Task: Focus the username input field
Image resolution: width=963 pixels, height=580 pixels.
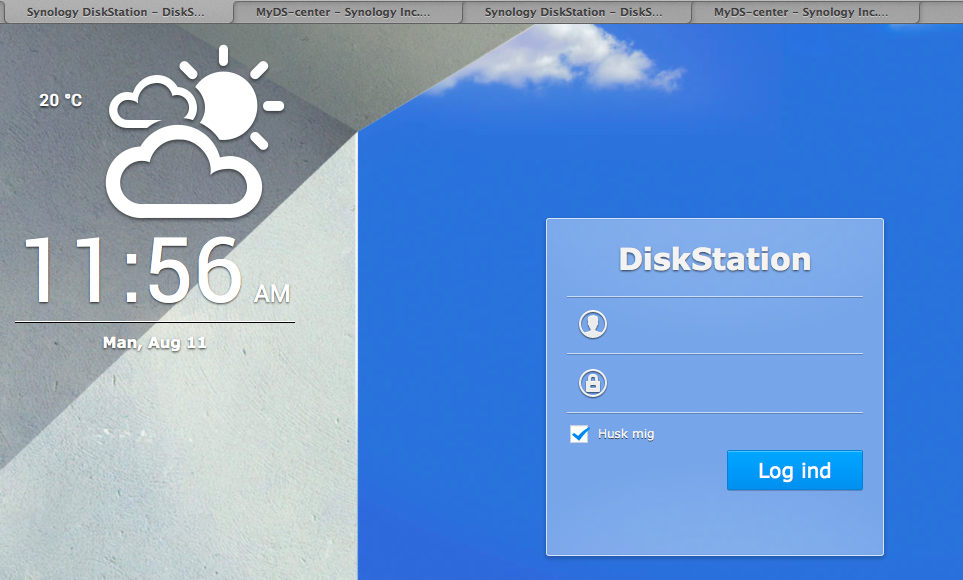Action: [x=715, y=325]
